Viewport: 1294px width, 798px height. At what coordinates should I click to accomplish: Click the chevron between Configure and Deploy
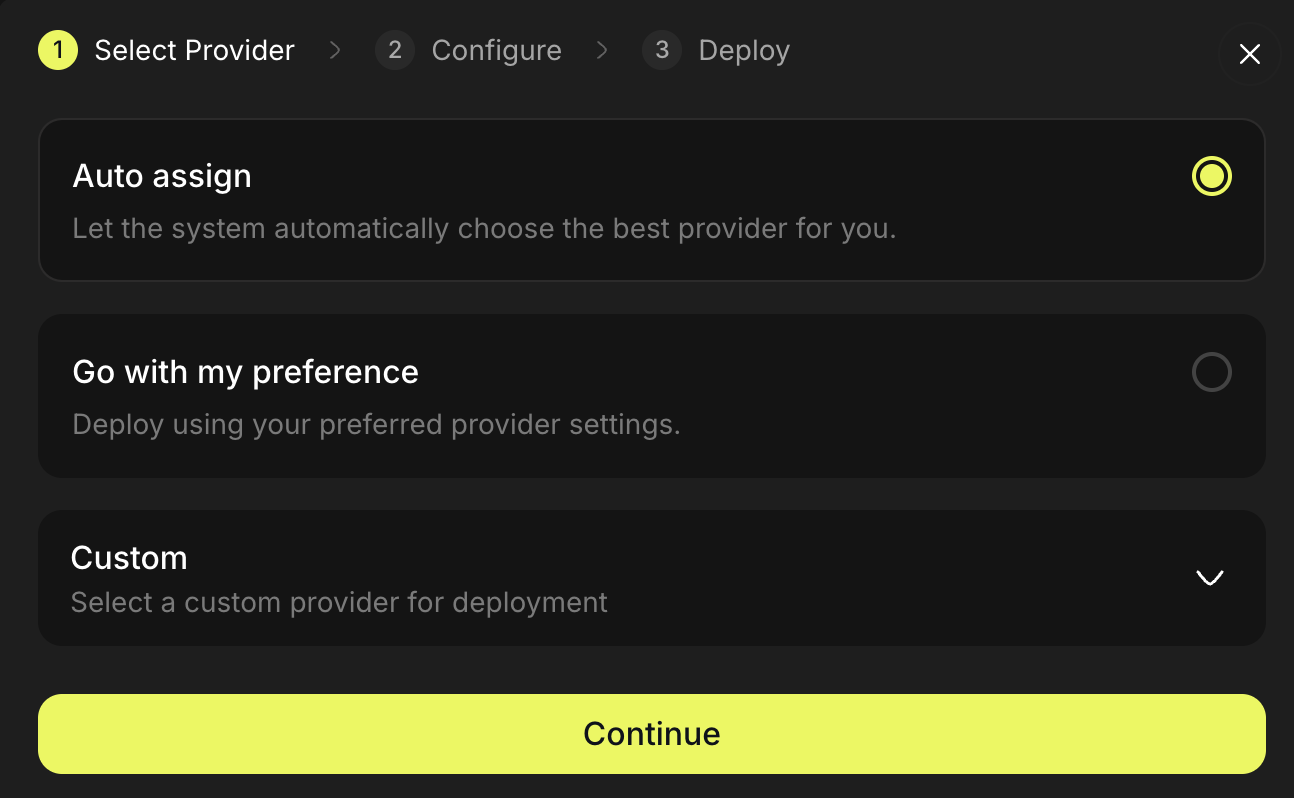click(x=602, y=50)
